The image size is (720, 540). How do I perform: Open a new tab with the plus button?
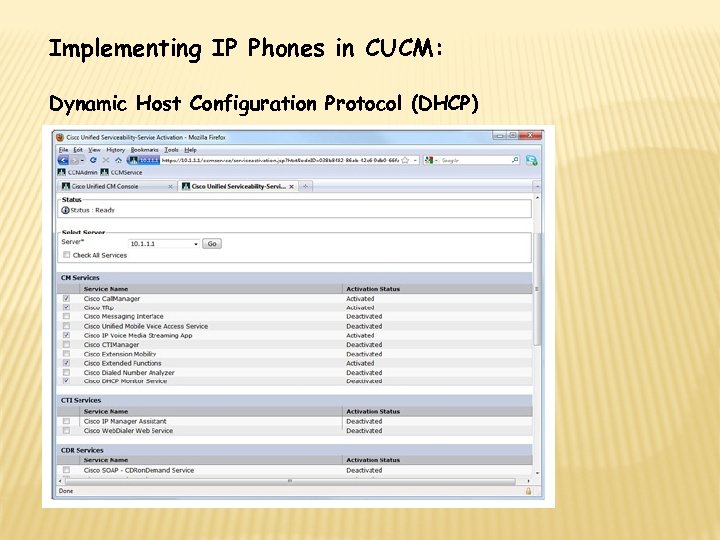coord(305,186)
